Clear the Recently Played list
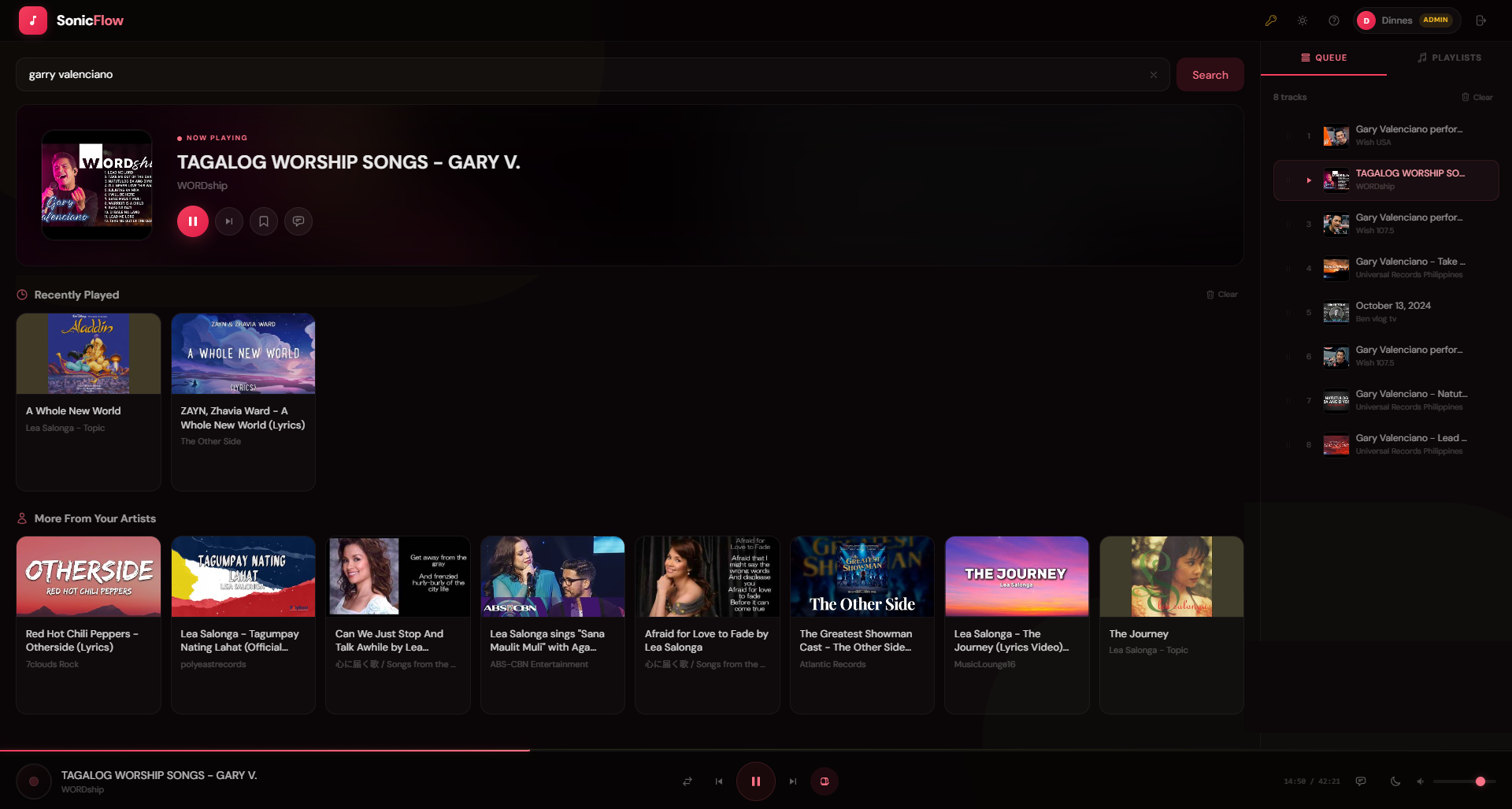Screen dimensions: 1512x809 pos(1222,295)
